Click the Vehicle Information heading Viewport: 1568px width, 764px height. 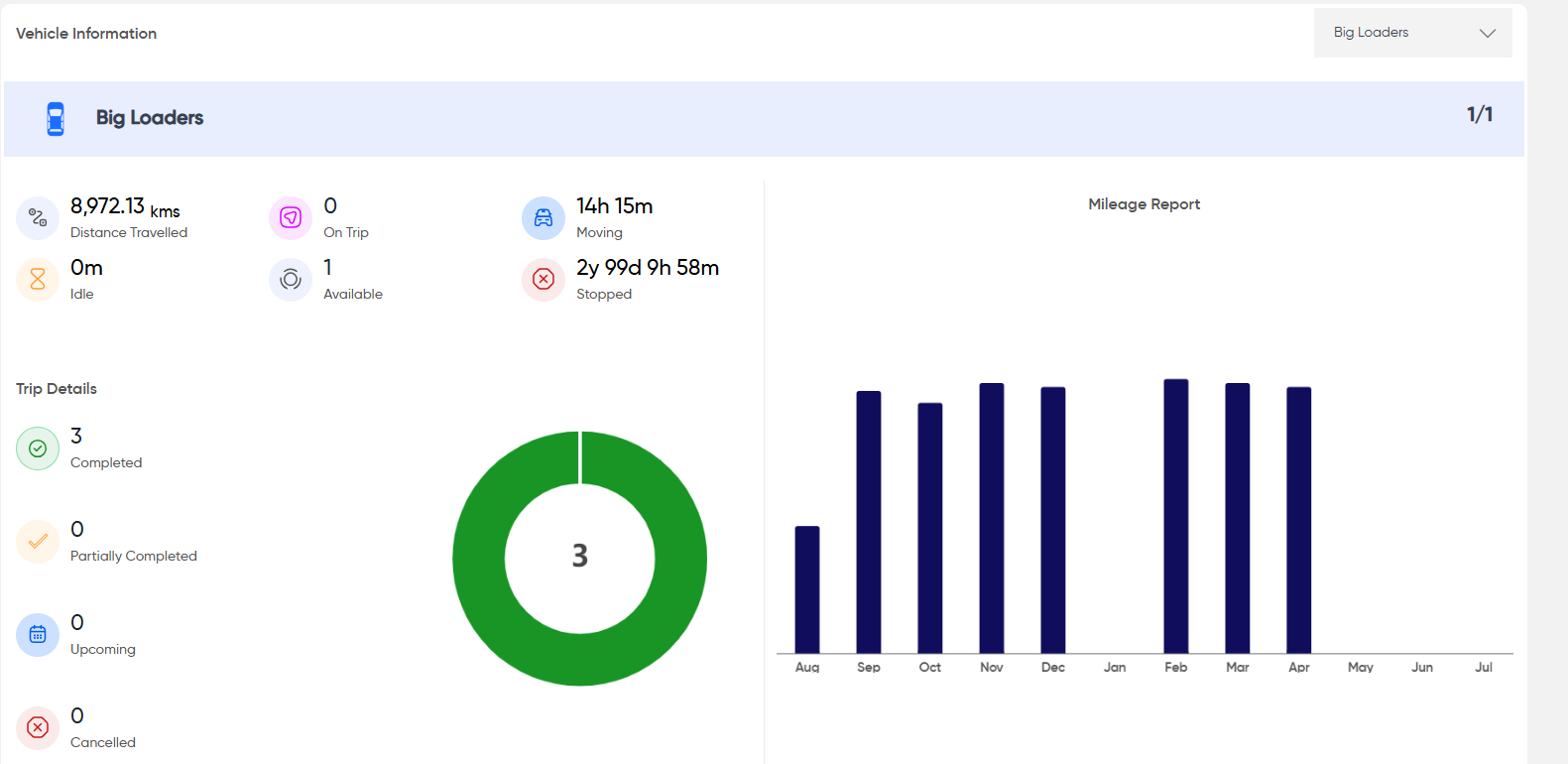click(x=86, y=34)
